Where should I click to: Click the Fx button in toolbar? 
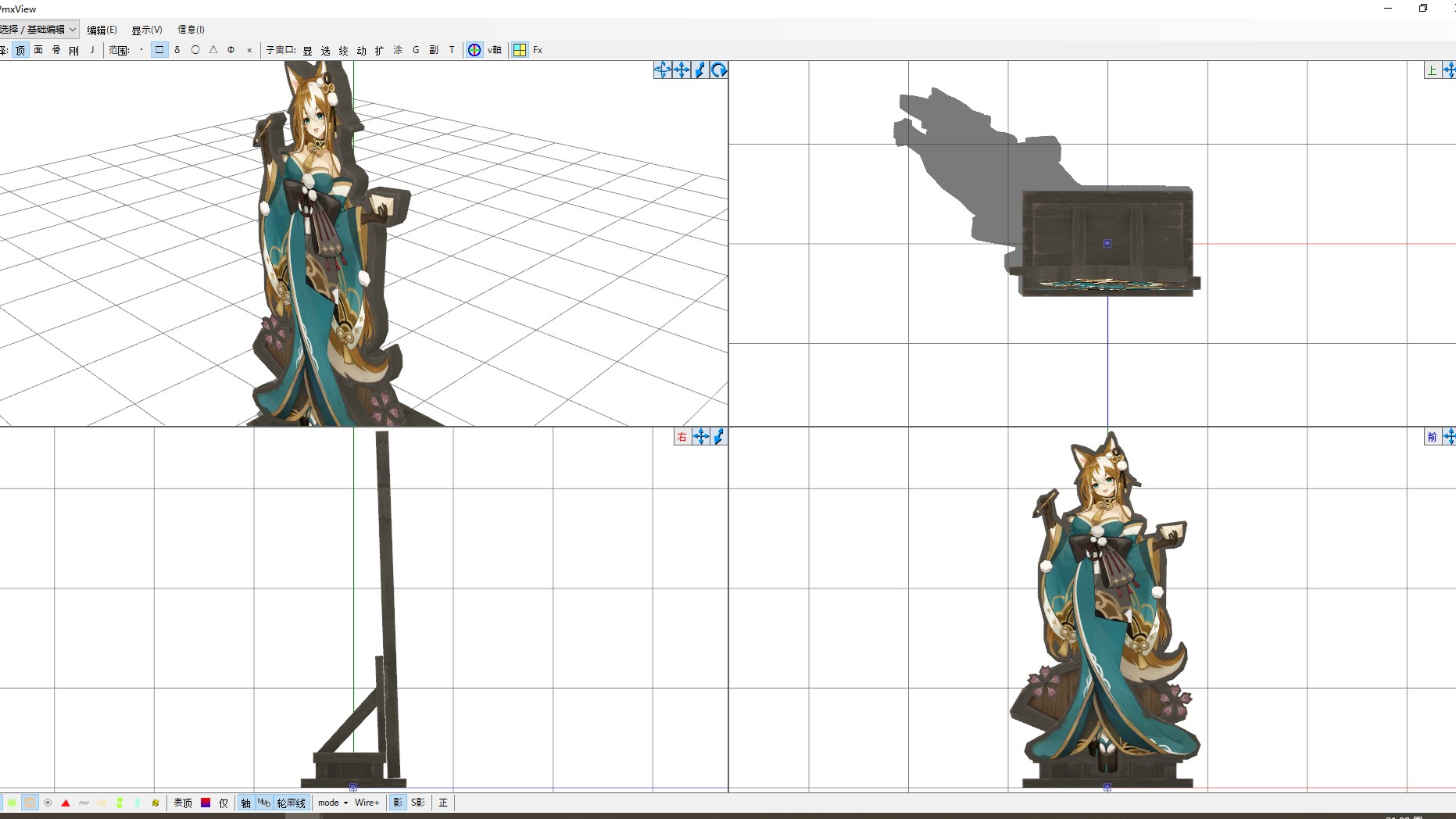click(x=538, y=50)
